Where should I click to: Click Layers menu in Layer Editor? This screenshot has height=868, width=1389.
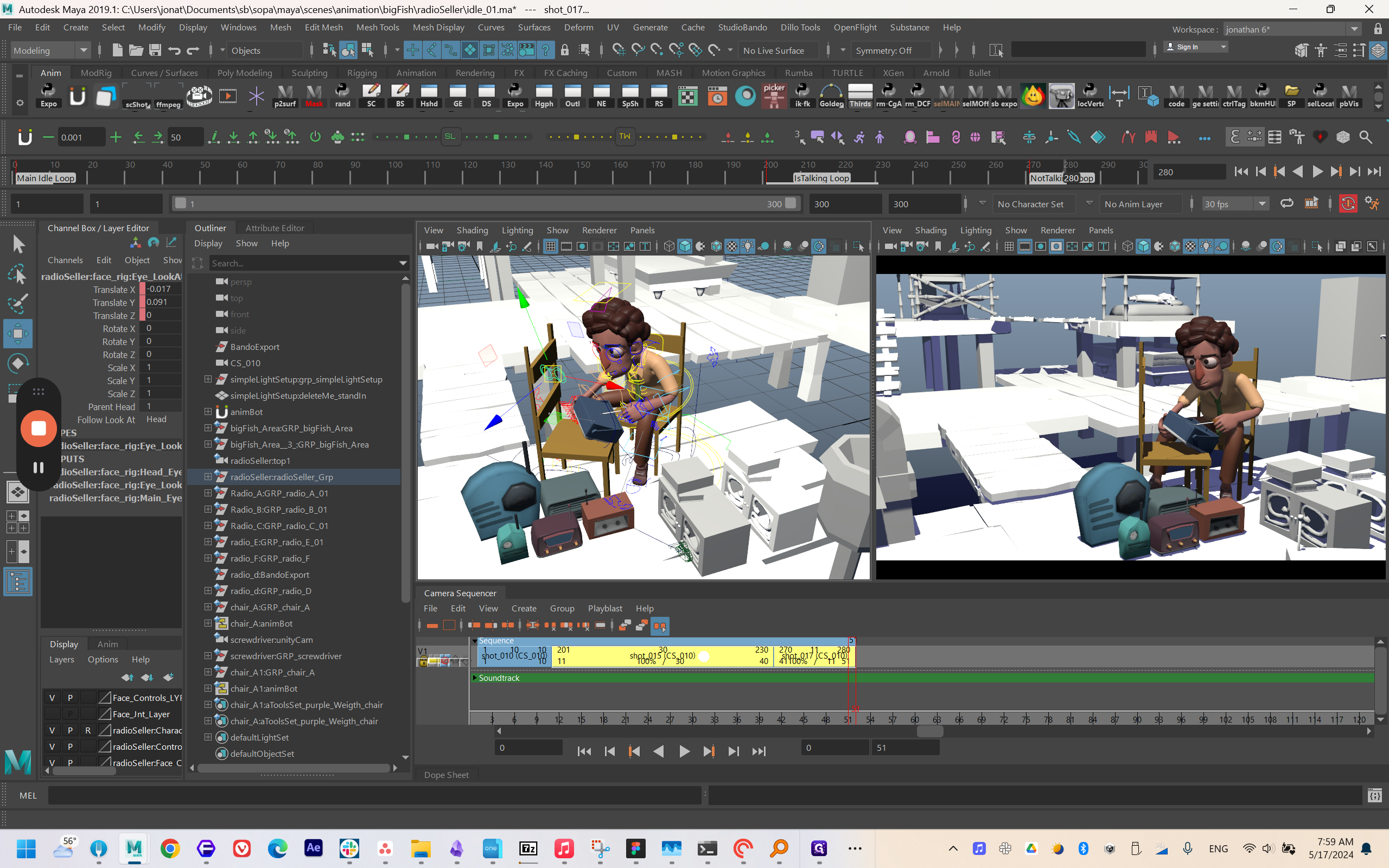(61, 659)
